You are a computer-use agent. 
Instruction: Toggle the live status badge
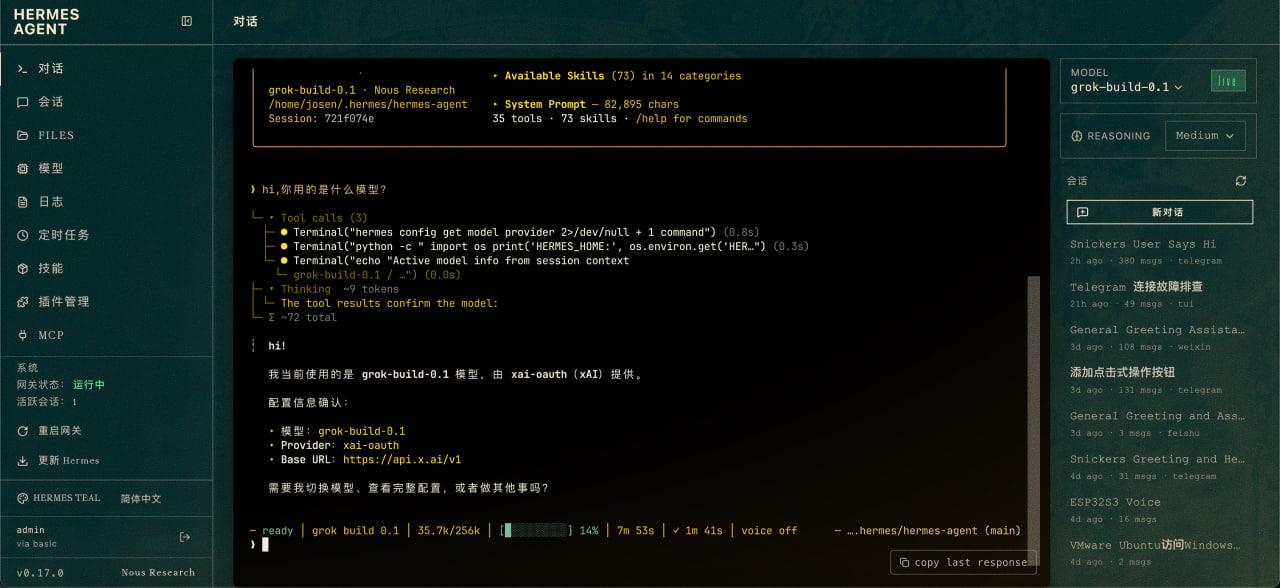tap(1227, 81)
